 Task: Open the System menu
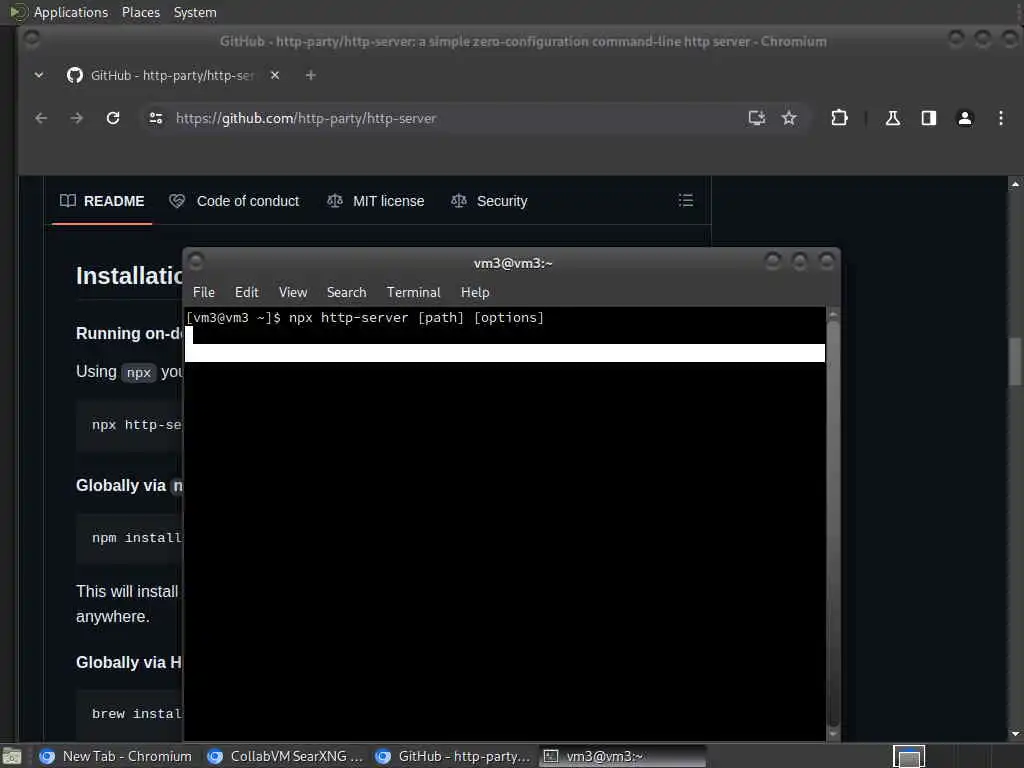tap(195, 12)
